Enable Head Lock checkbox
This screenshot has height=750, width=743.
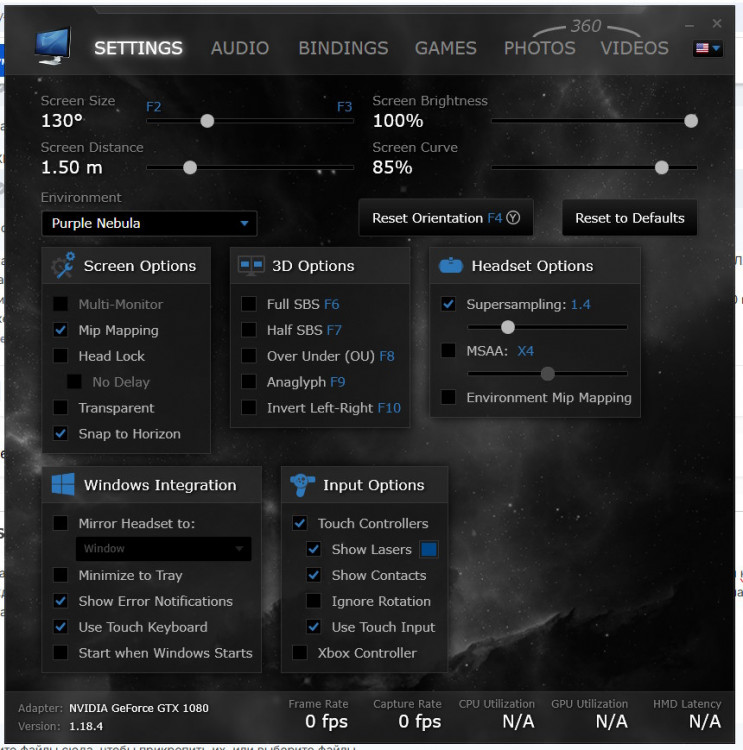pos(60,356)
